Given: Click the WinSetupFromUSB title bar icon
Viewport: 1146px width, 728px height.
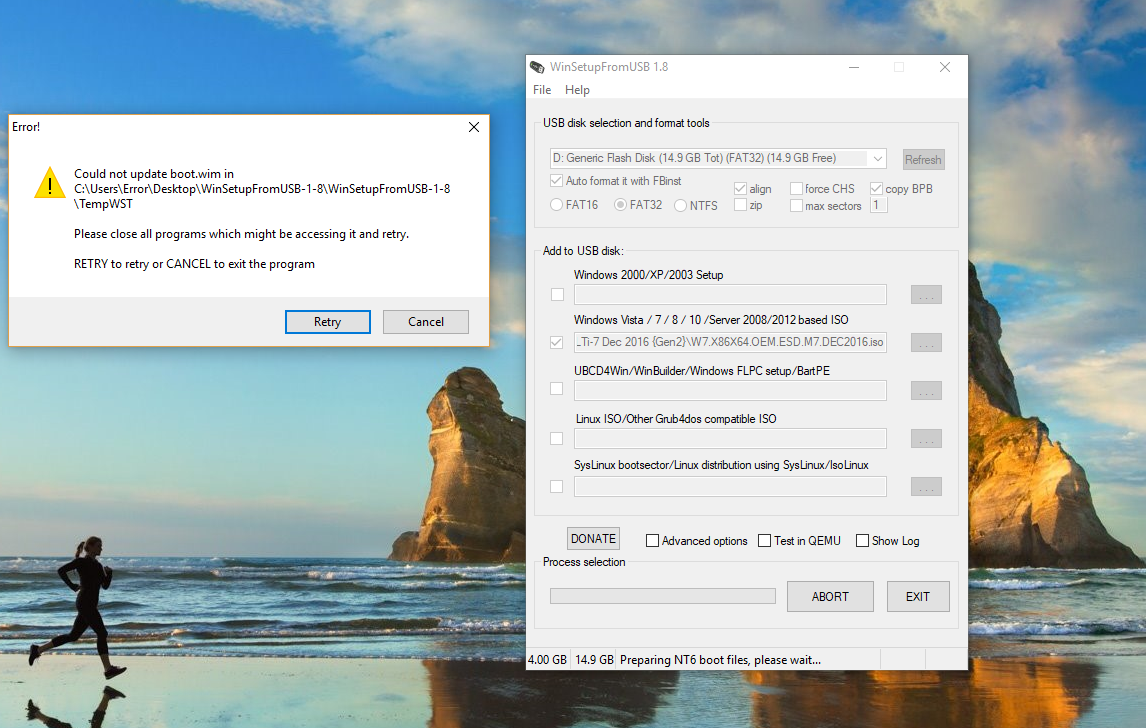Looking at the screenshot, I should (537, 67).
